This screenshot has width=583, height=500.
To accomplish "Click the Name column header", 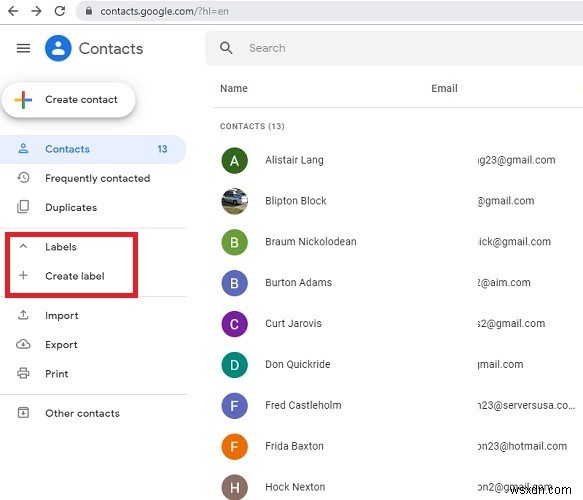I will (234, 88).
